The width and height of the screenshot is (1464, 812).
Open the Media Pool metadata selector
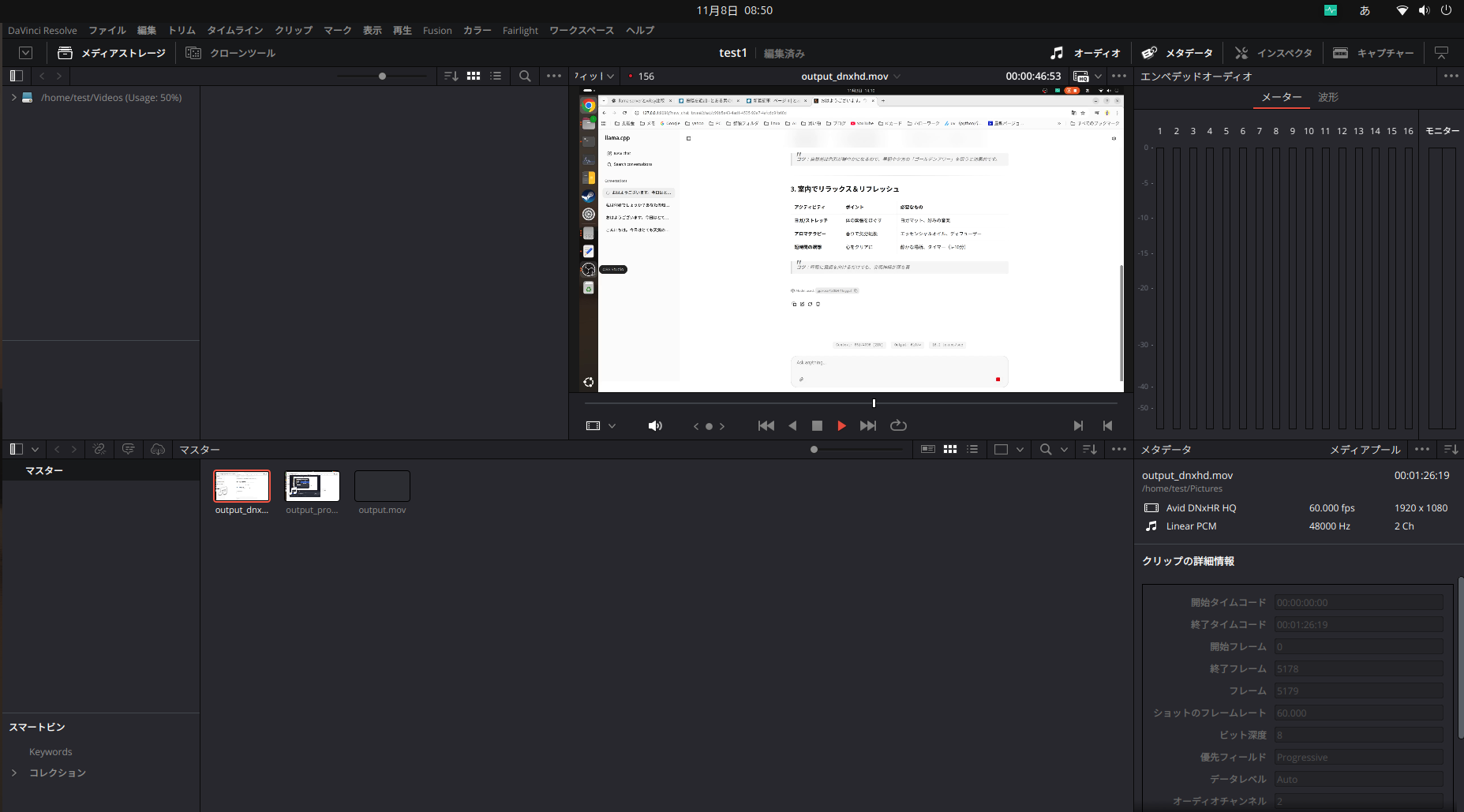point(1365,450)
